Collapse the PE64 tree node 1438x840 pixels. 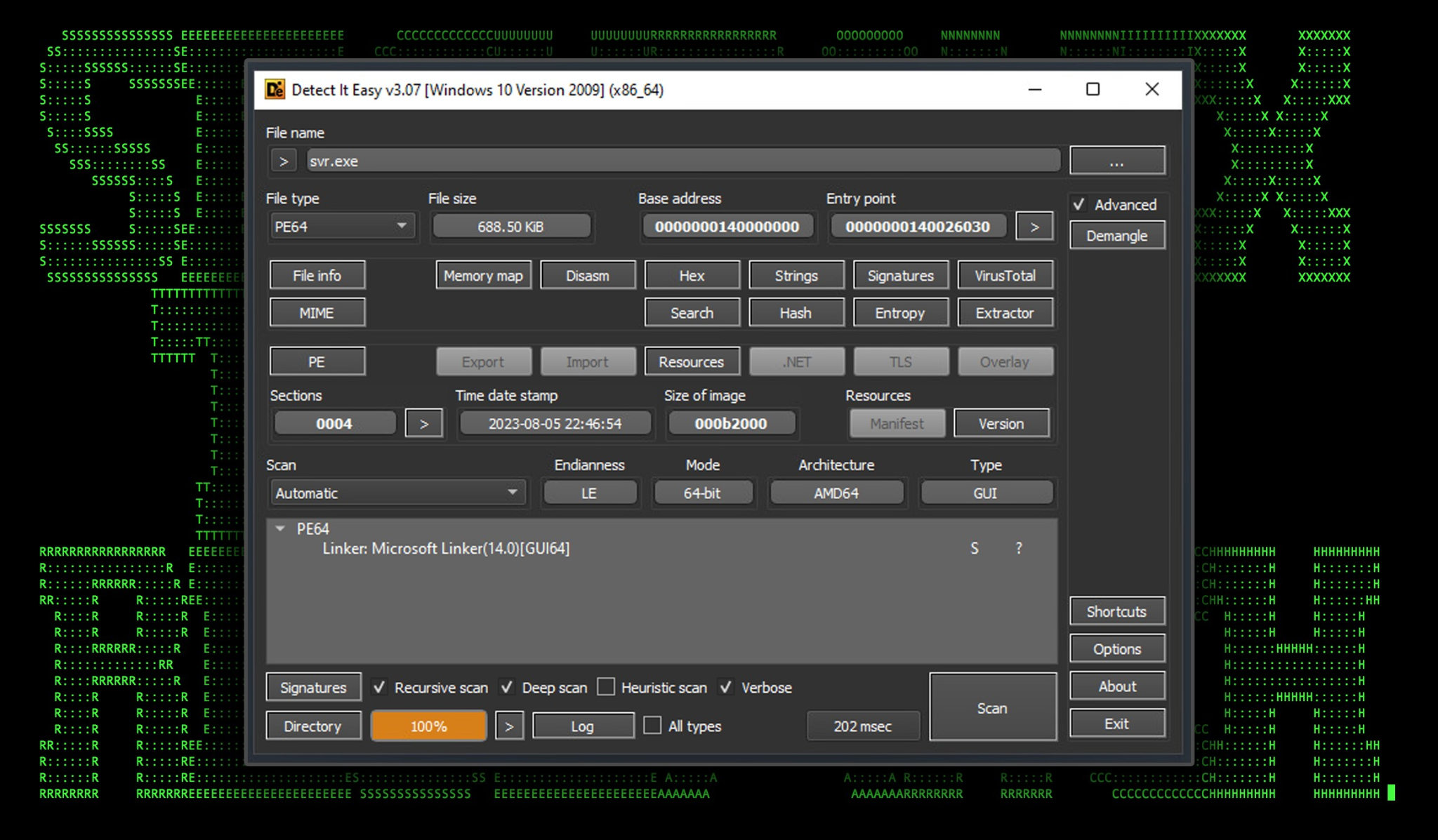tap(280, 528)
